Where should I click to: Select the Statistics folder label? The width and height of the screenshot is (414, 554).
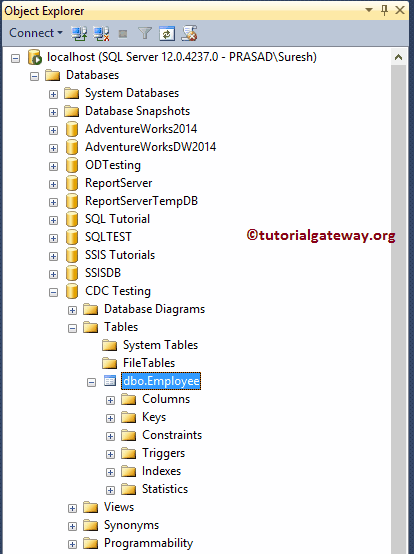coord(165,489)
